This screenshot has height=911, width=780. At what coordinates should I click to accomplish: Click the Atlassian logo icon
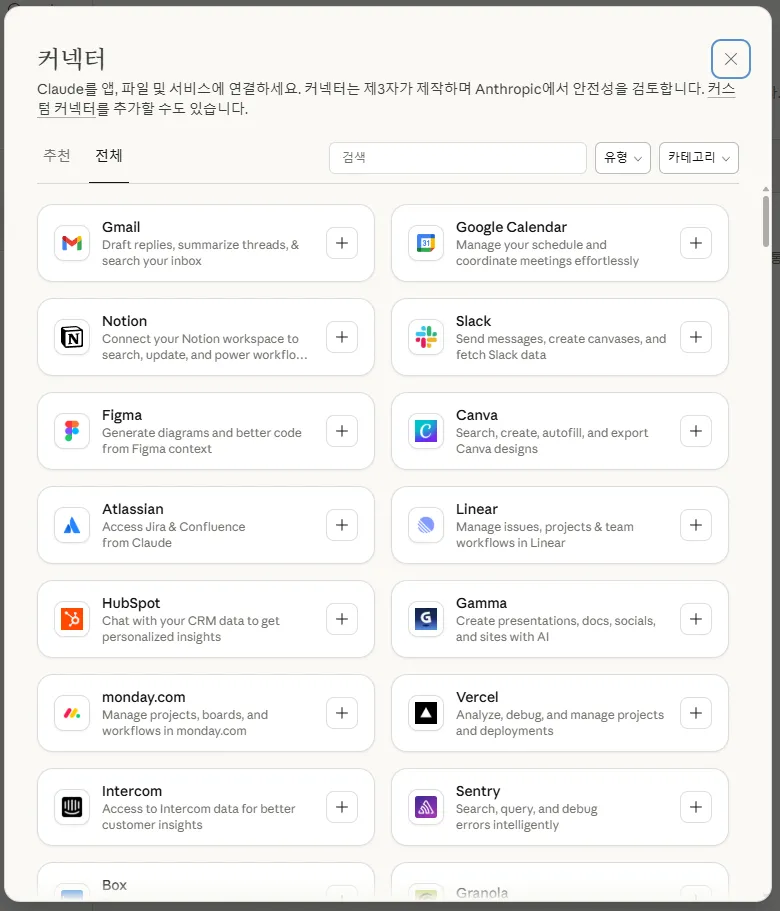point(72,525)
